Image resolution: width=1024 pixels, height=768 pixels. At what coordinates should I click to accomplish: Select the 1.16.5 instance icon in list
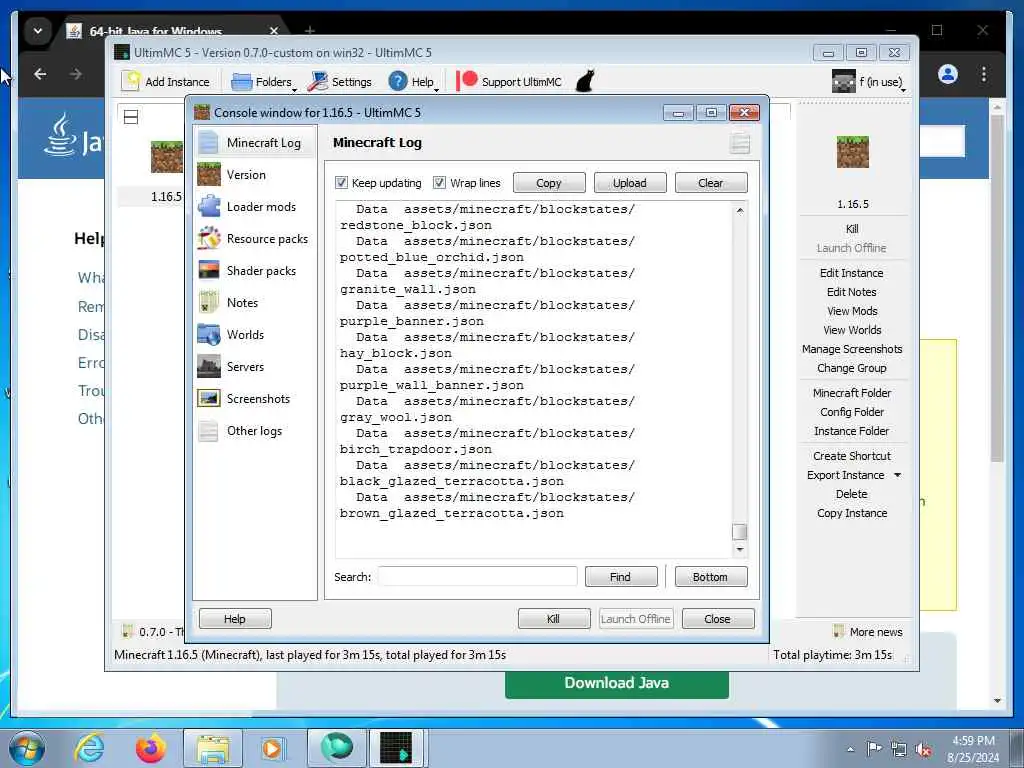click(167, 157)
